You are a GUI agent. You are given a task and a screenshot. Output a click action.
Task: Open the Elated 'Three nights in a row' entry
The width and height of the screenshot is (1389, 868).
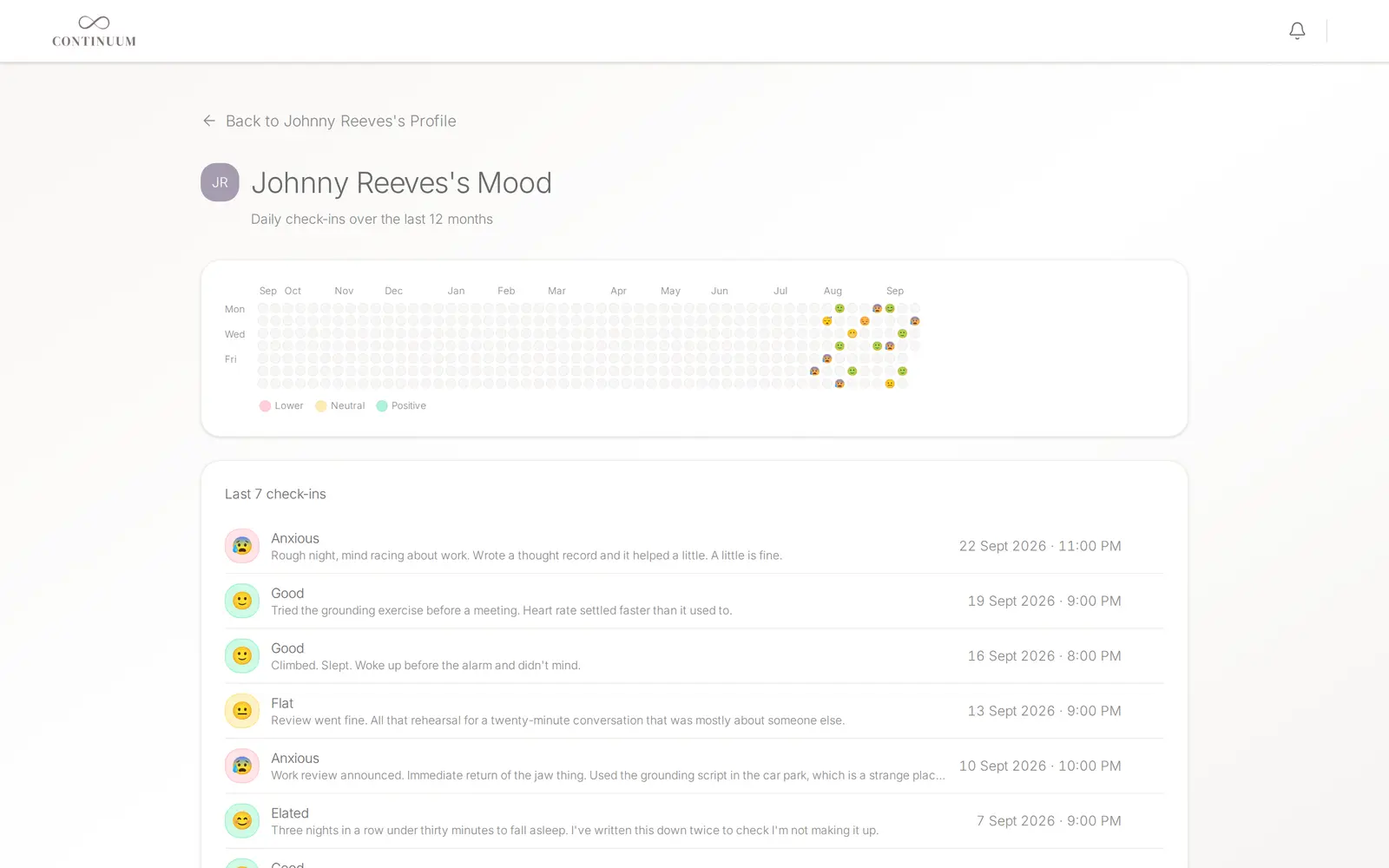[x=694, y=821]
